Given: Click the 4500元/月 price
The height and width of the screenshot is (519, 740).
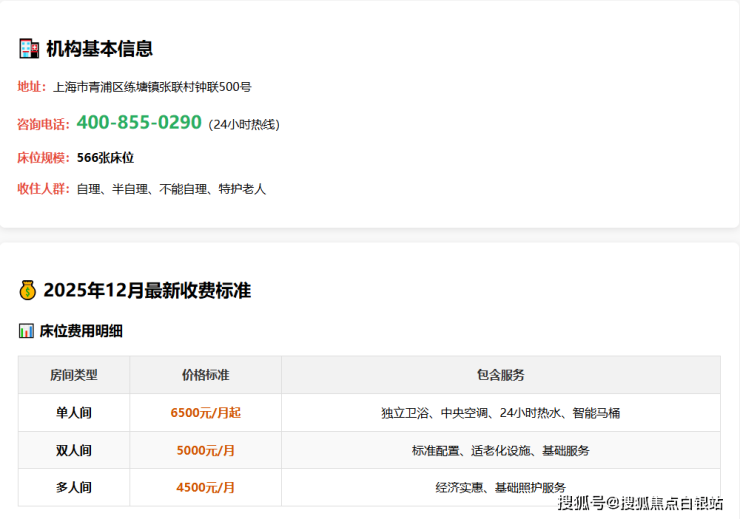Looking at the screenshot, I should (x=205, y=488).
